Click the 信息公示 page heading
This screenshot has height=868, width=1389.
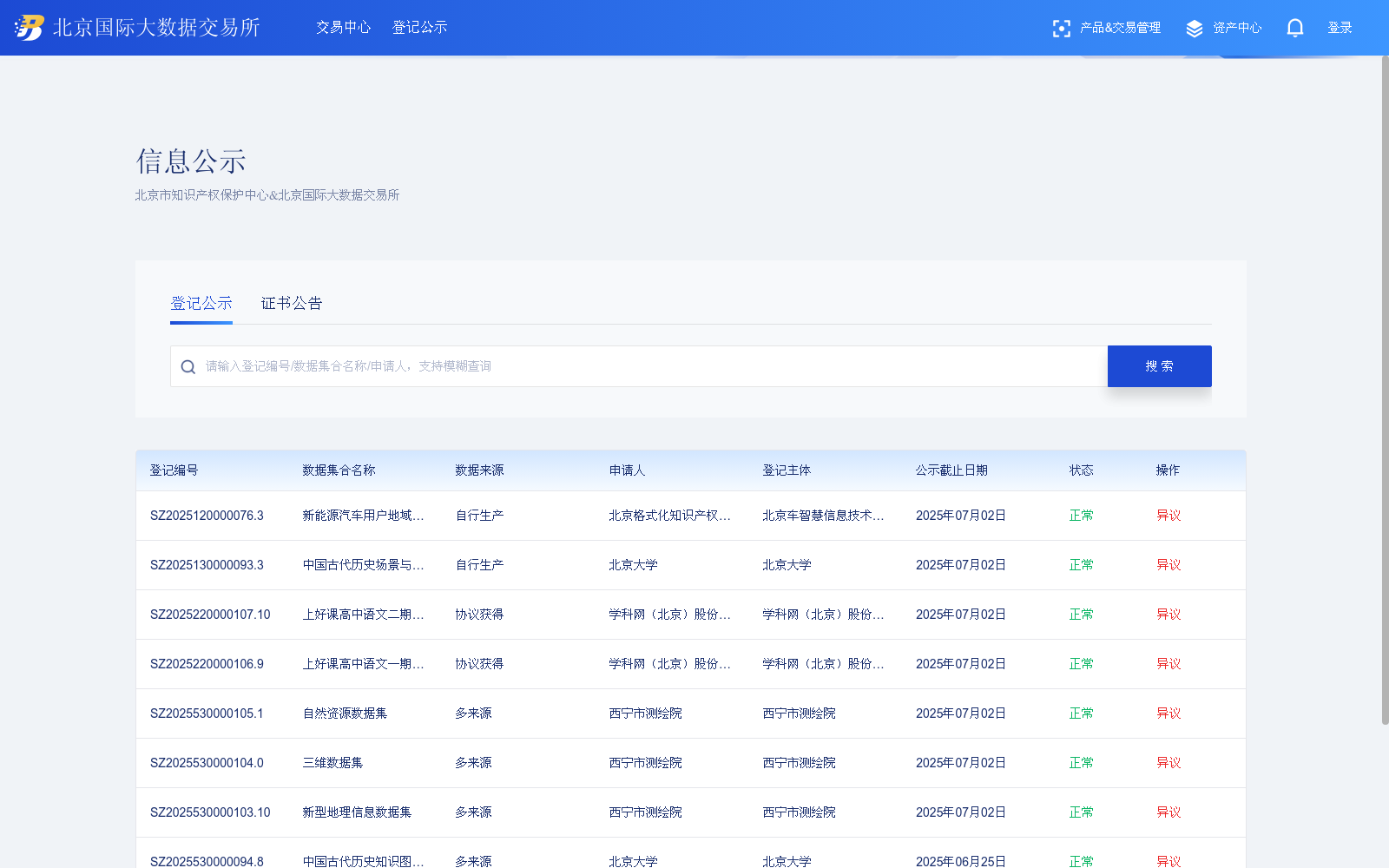(191, 161)
